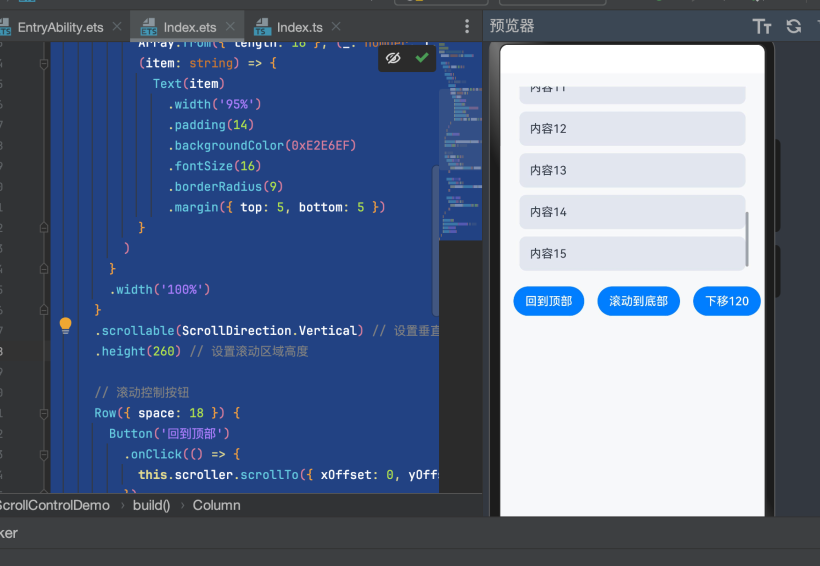Select the Index.ets editor tab
The height and width of the screenshot is (566, 820).
tap(189, 27)
